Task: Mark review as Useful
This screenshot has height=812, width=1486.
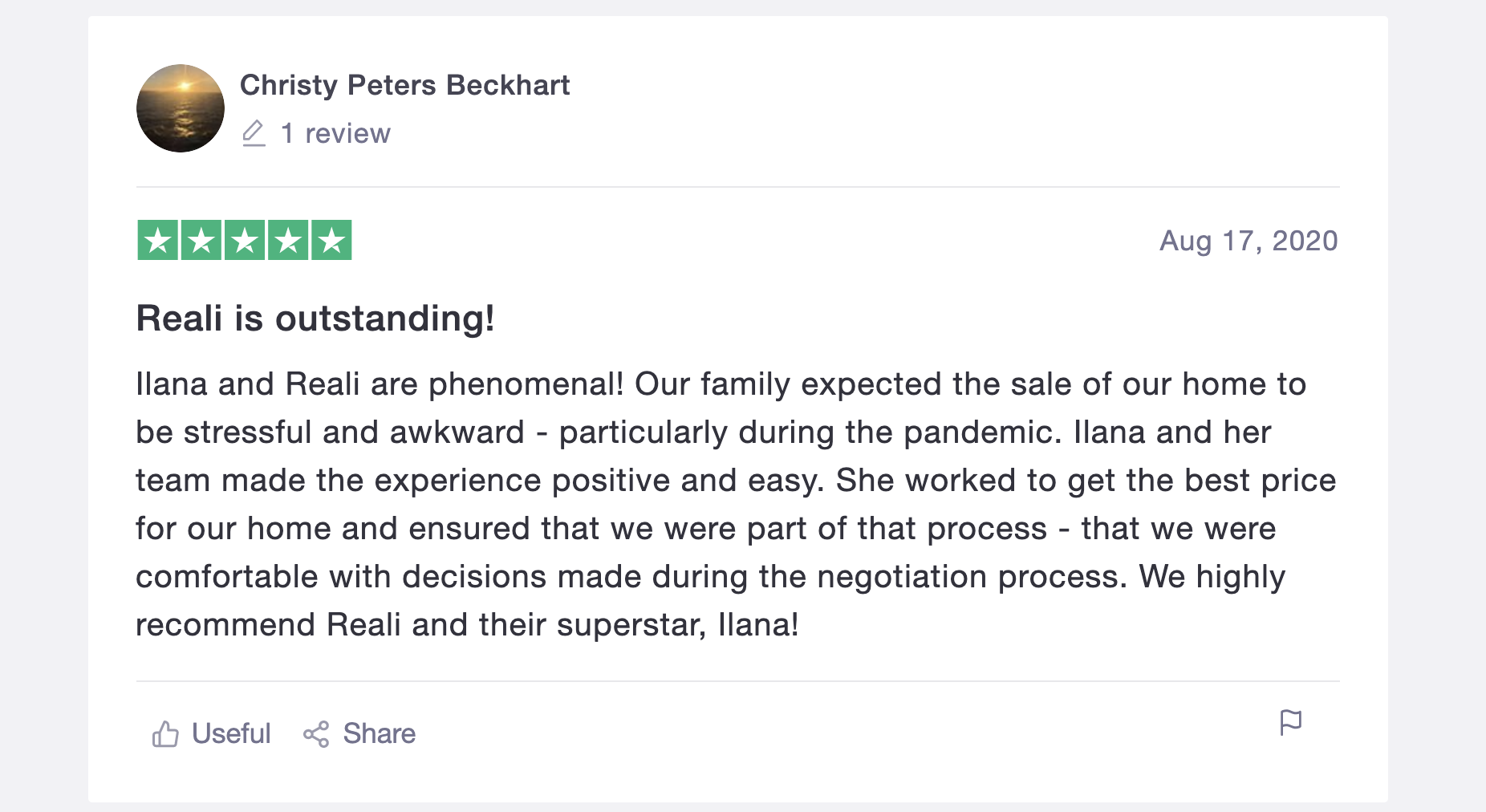Action: [230, 733]
